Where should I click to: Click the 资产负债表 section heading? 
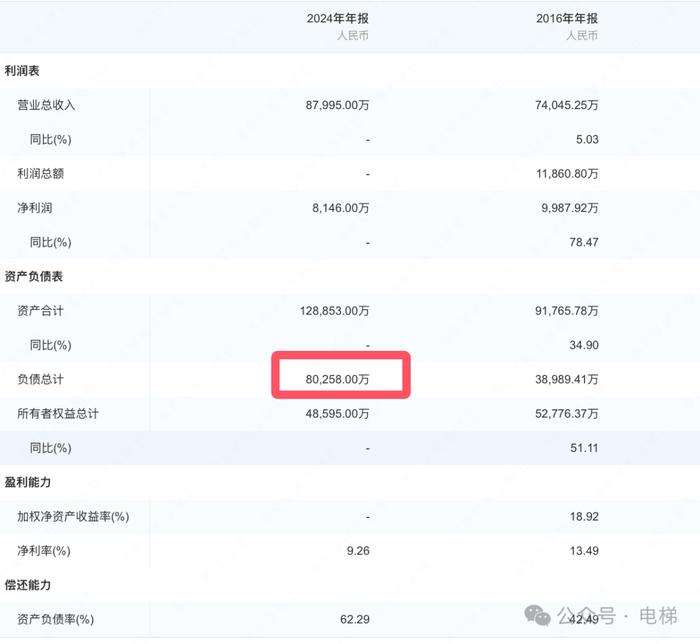33,276
